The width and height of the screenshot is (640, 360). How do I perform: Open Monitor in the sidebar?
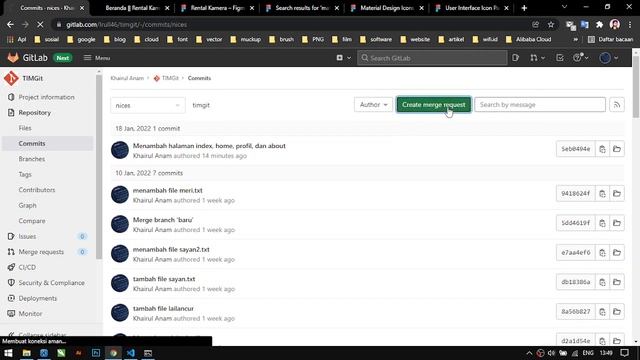[x=30, y=314]
